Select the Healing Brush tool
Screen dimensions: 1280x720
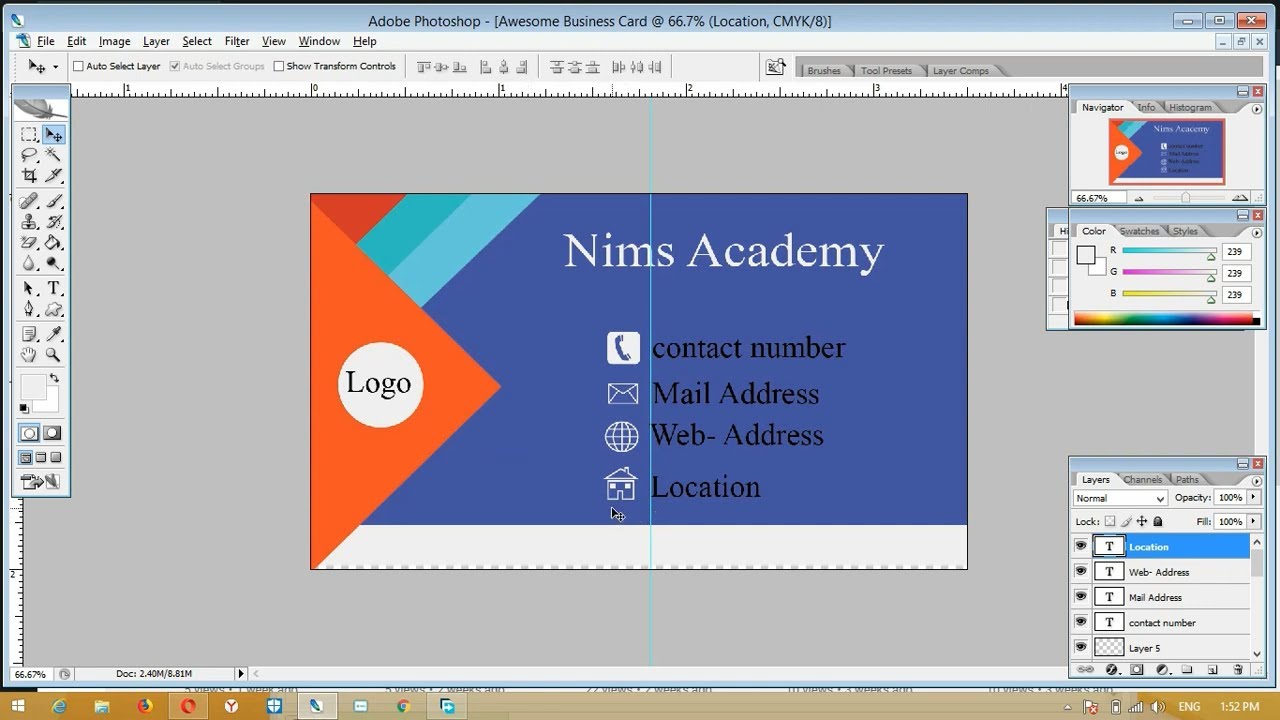point(29,201)
